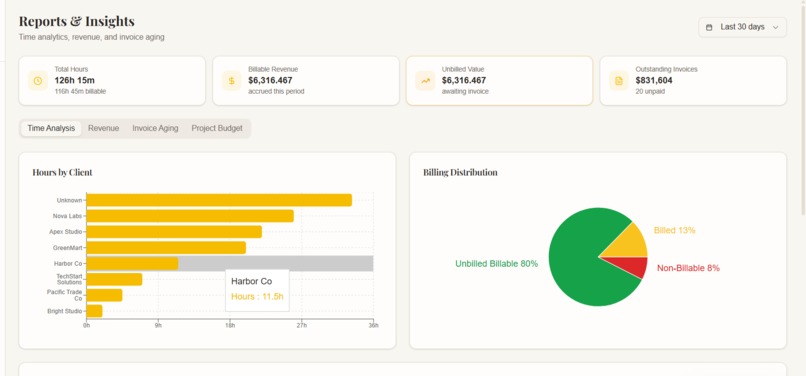
Task: Click the Nova Labs axis label
Action: [67, 216]
